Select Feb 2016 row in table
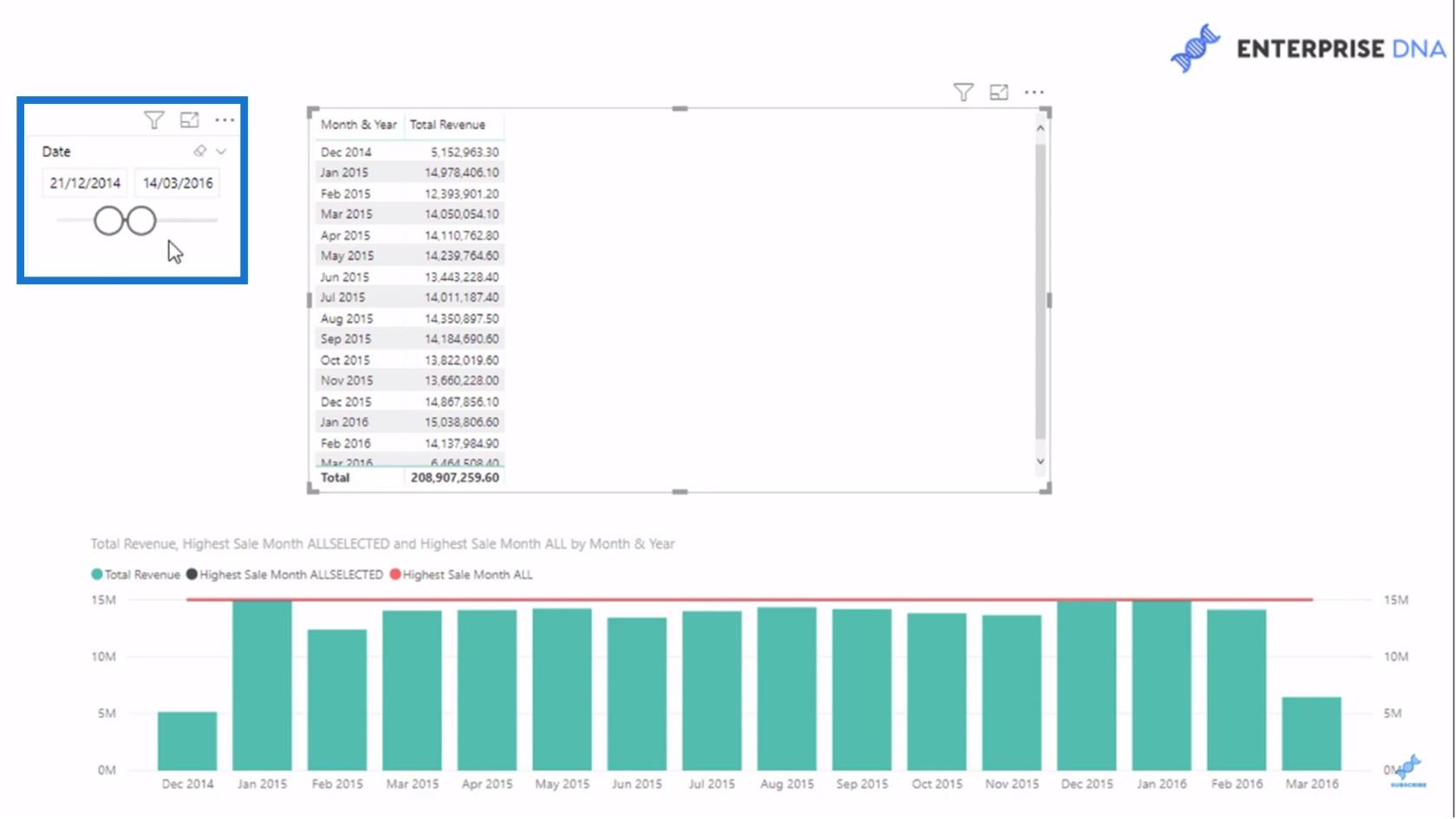 (x=410, y=443)
